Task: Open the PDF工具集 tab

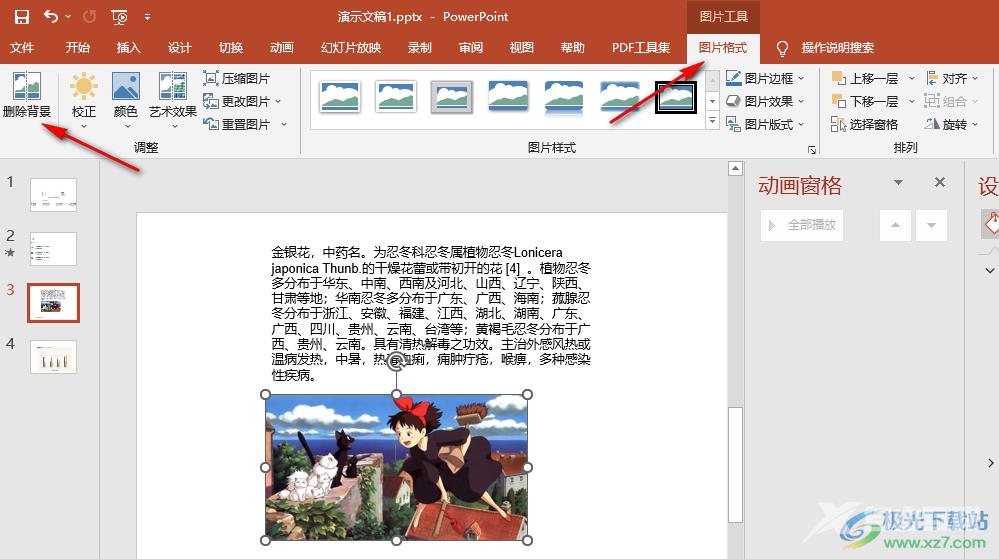Action: point(641,48)
